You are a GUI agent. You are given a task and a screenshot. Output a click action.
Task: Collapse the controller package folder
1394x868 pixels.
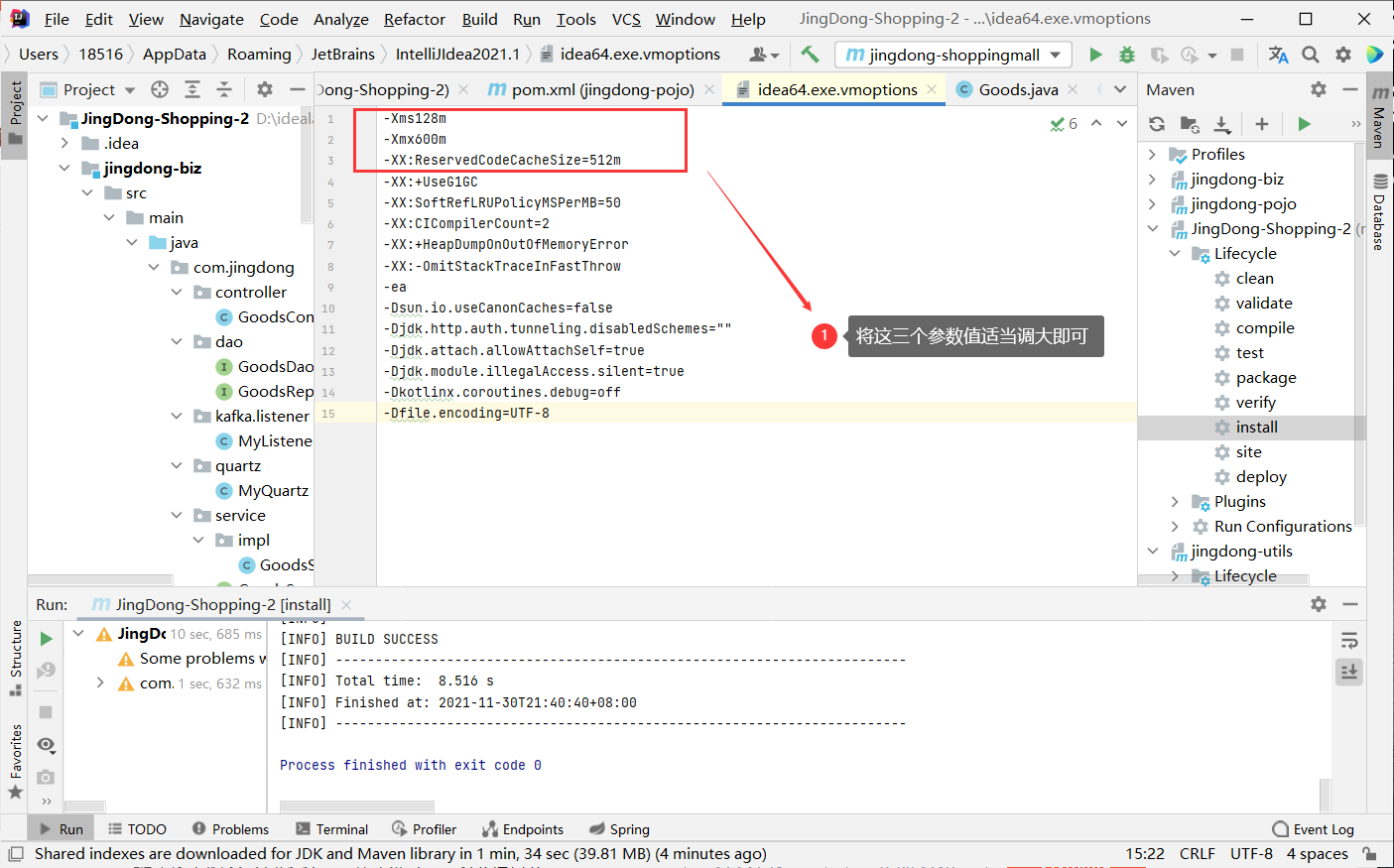point(177,292)
